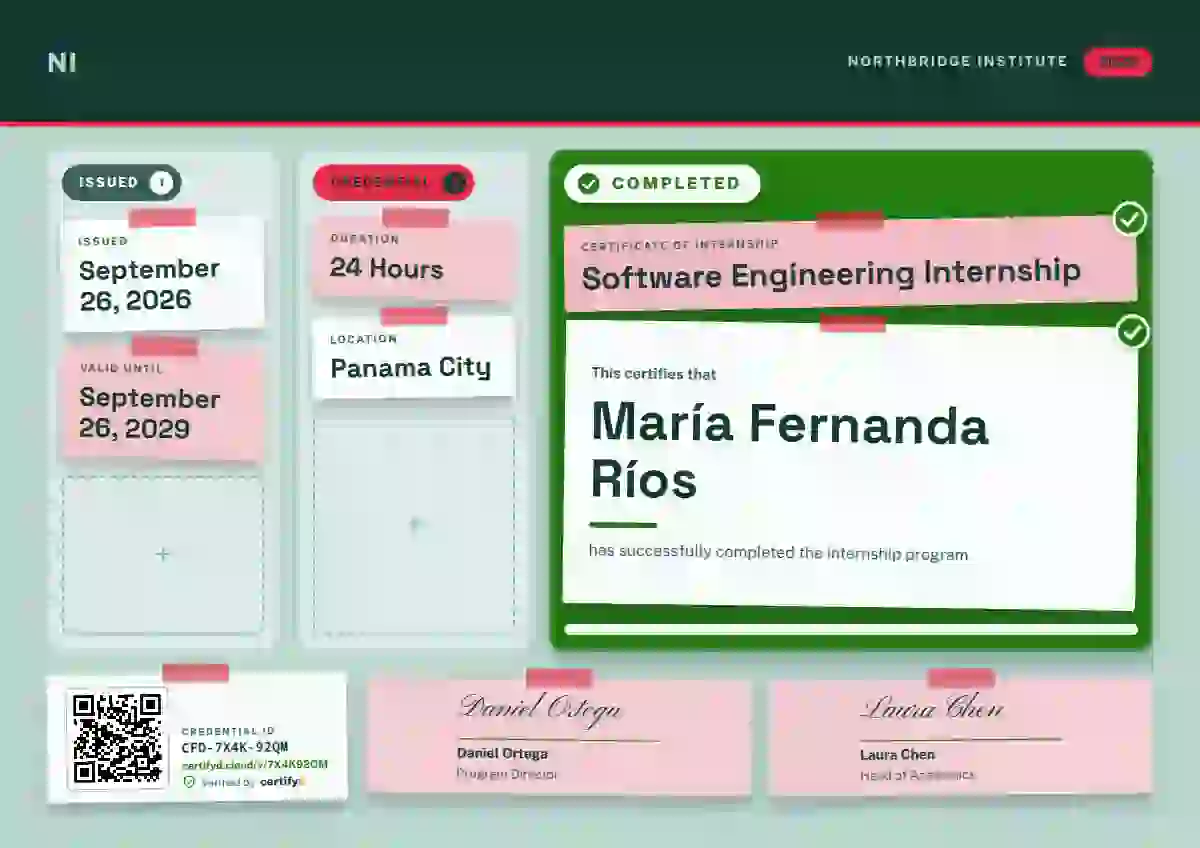Add a card with plus in ISSUED column
The width and height of the screenshot is (1200, 848).
[x=163, y=555]
